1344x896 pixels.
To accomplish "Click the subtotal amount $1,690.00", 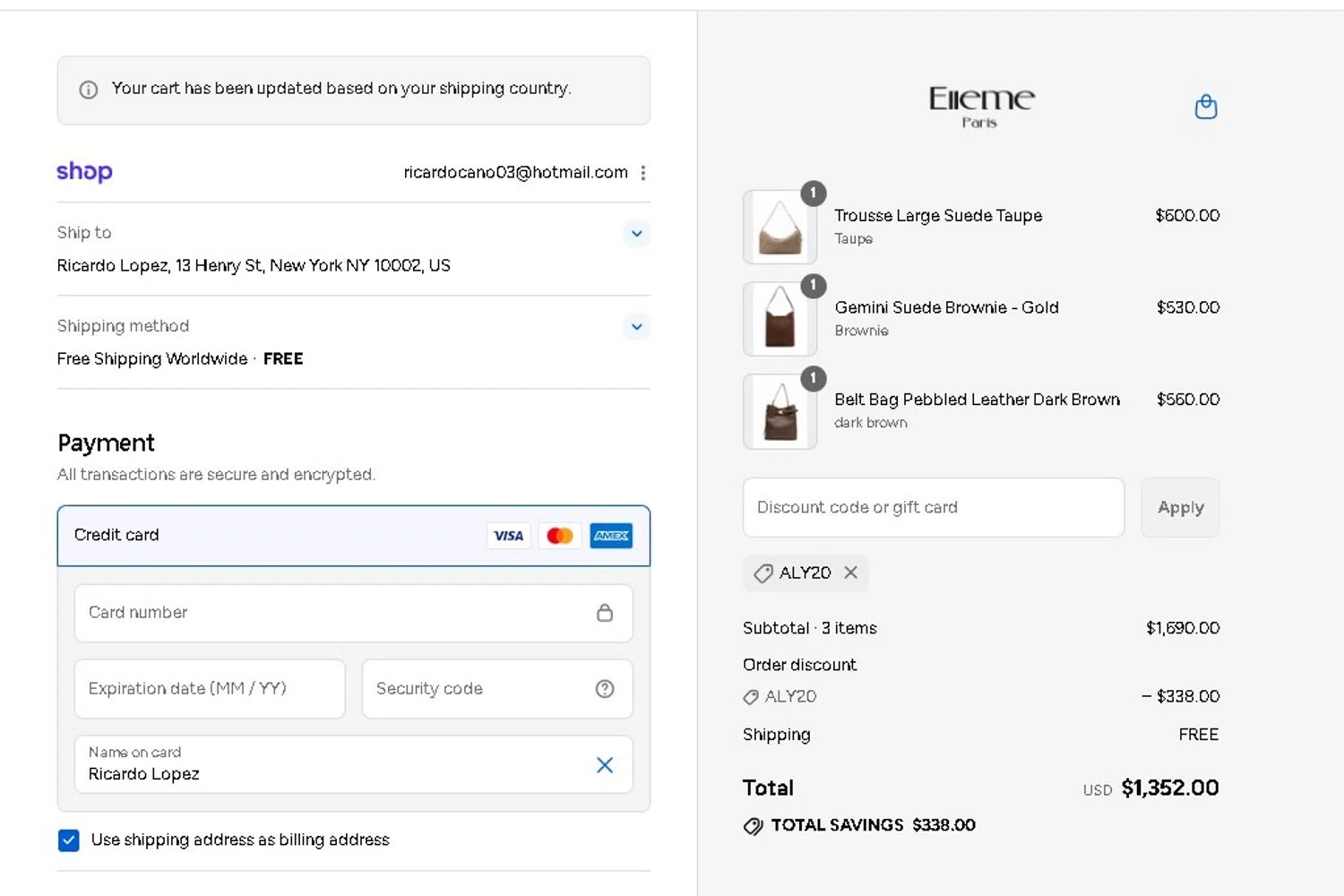I will [x=1183, y=629].
